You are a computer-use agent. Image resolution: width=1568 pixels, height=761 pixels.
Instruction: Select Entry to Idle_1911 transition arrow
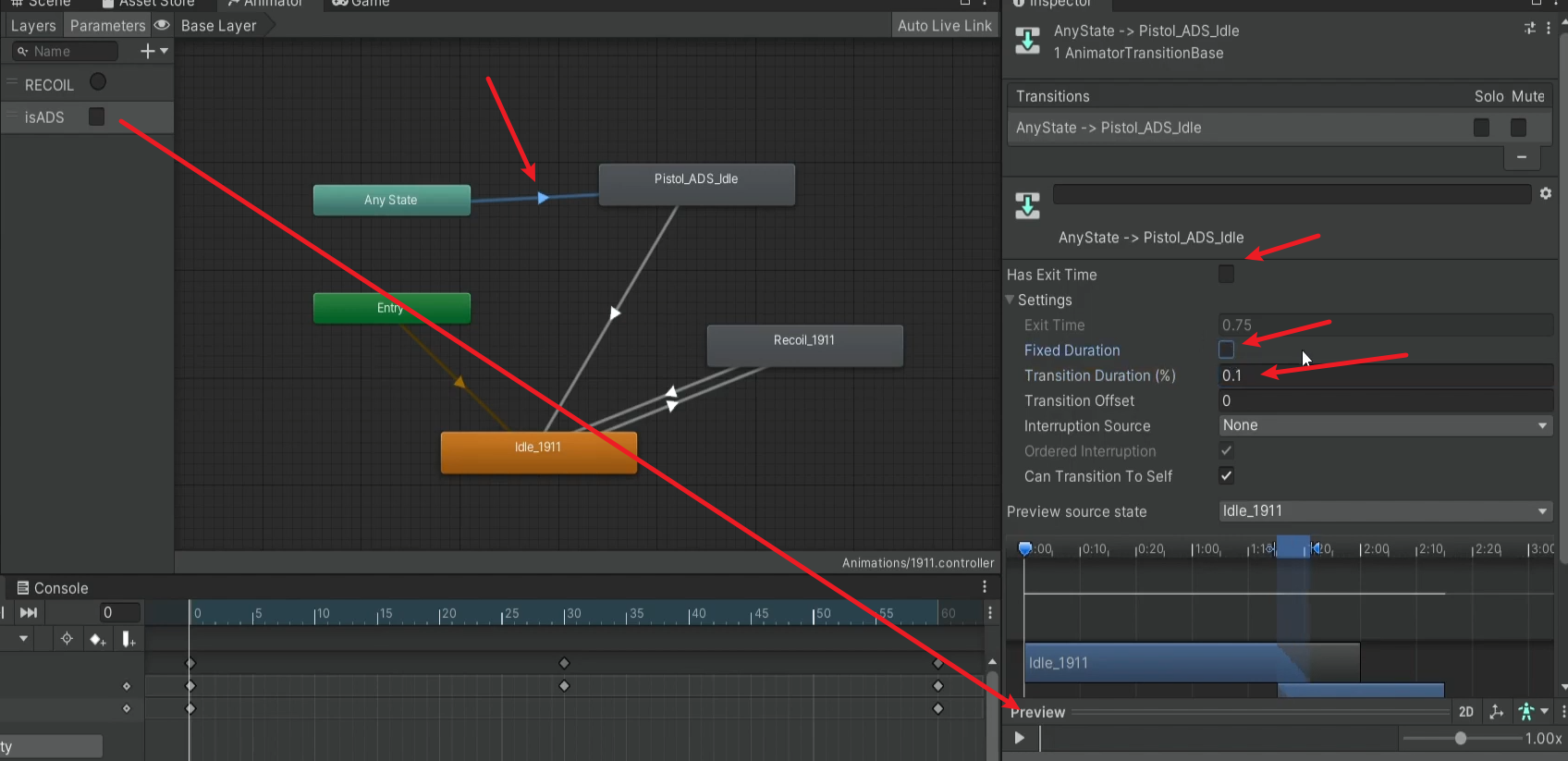(x=459, y=381)
